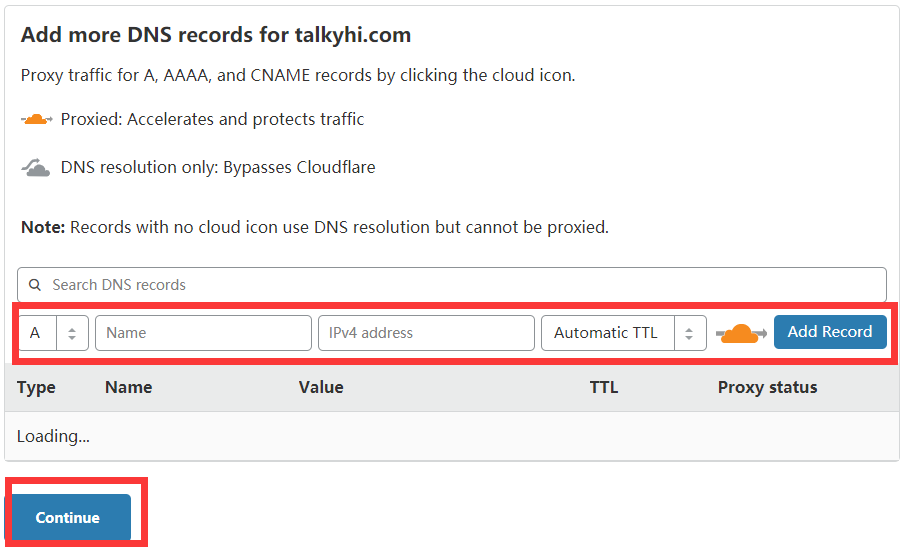Click the orange Proxied cloud legend icon
924x553 pixels.
[x=37, y=120]
